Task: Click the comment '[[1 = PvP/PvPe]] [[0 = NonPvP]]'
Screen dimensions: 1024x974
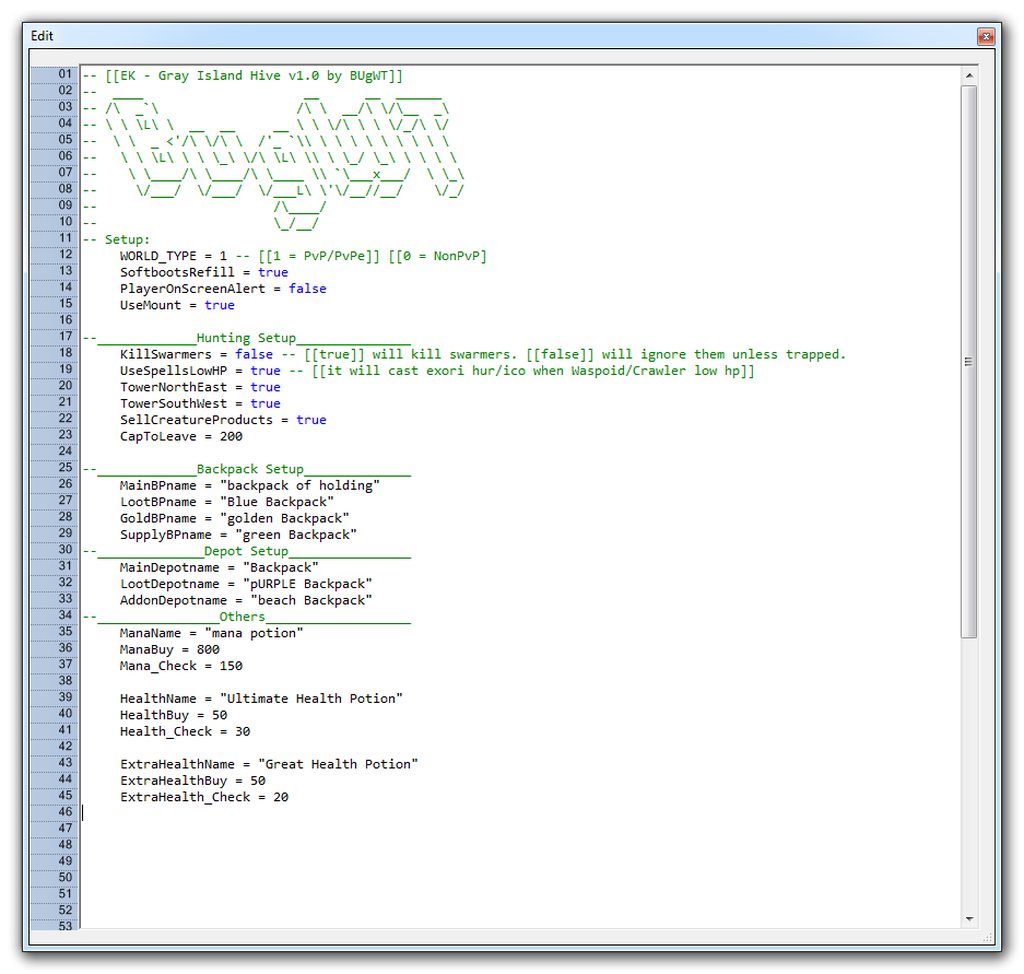Action: [x=372, y=256]
